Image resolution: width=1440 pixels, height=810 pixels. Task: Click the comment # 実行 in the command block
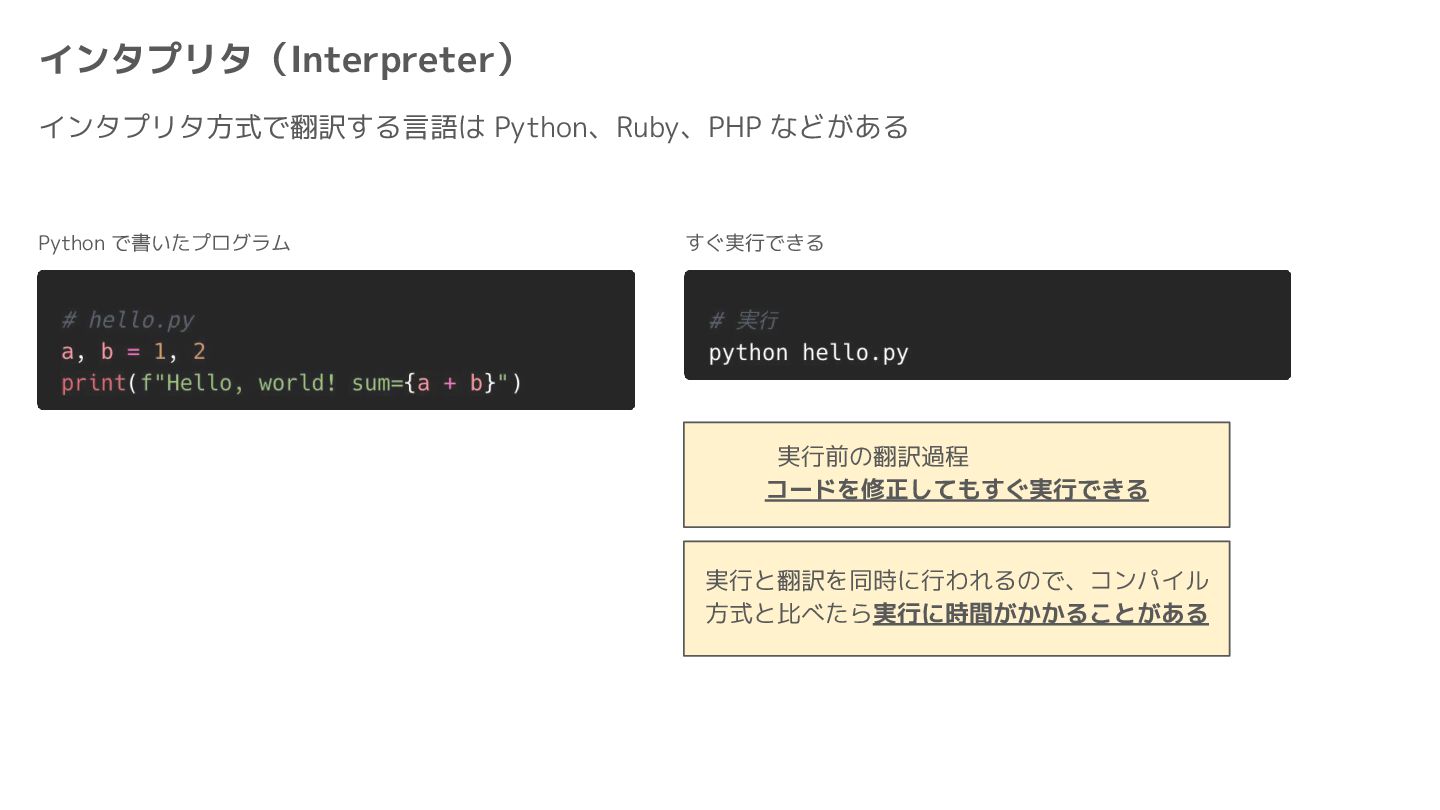pos(743,320)
